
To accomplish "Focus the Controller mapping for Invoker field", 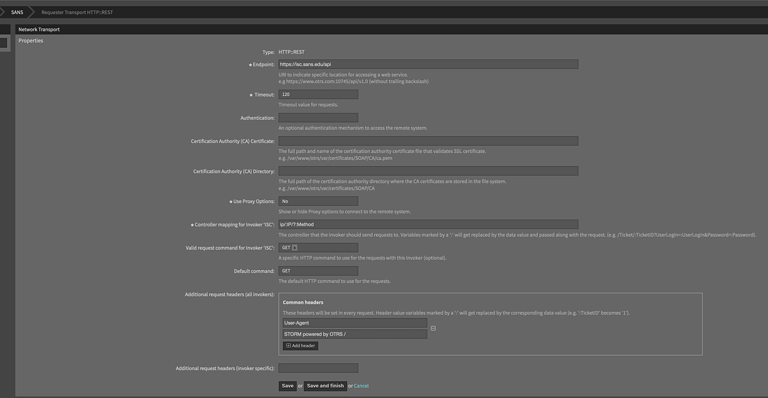I will click(429, 224).
